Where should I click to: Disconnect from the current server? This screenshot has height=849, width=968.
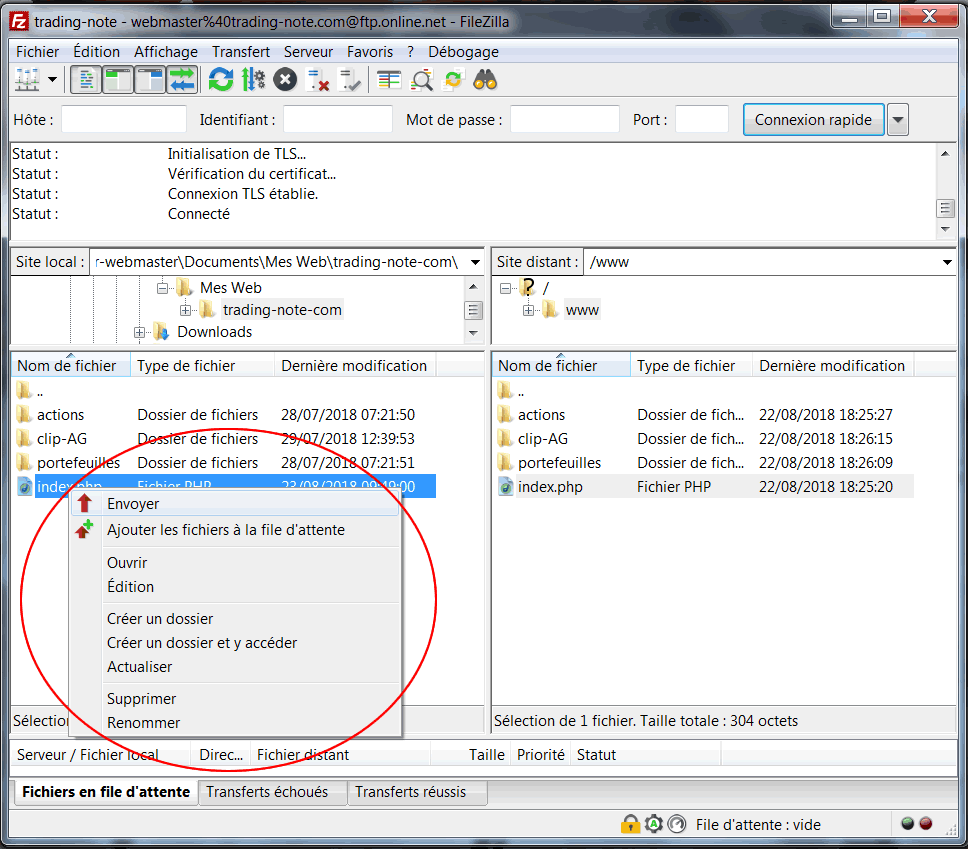coord(318,80)
